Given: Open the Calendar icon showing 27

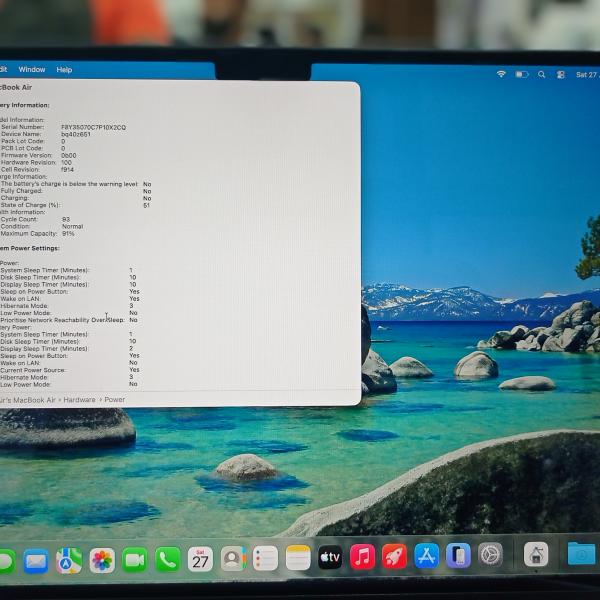Looking at the screenshot, I should (x=200, y=559).
